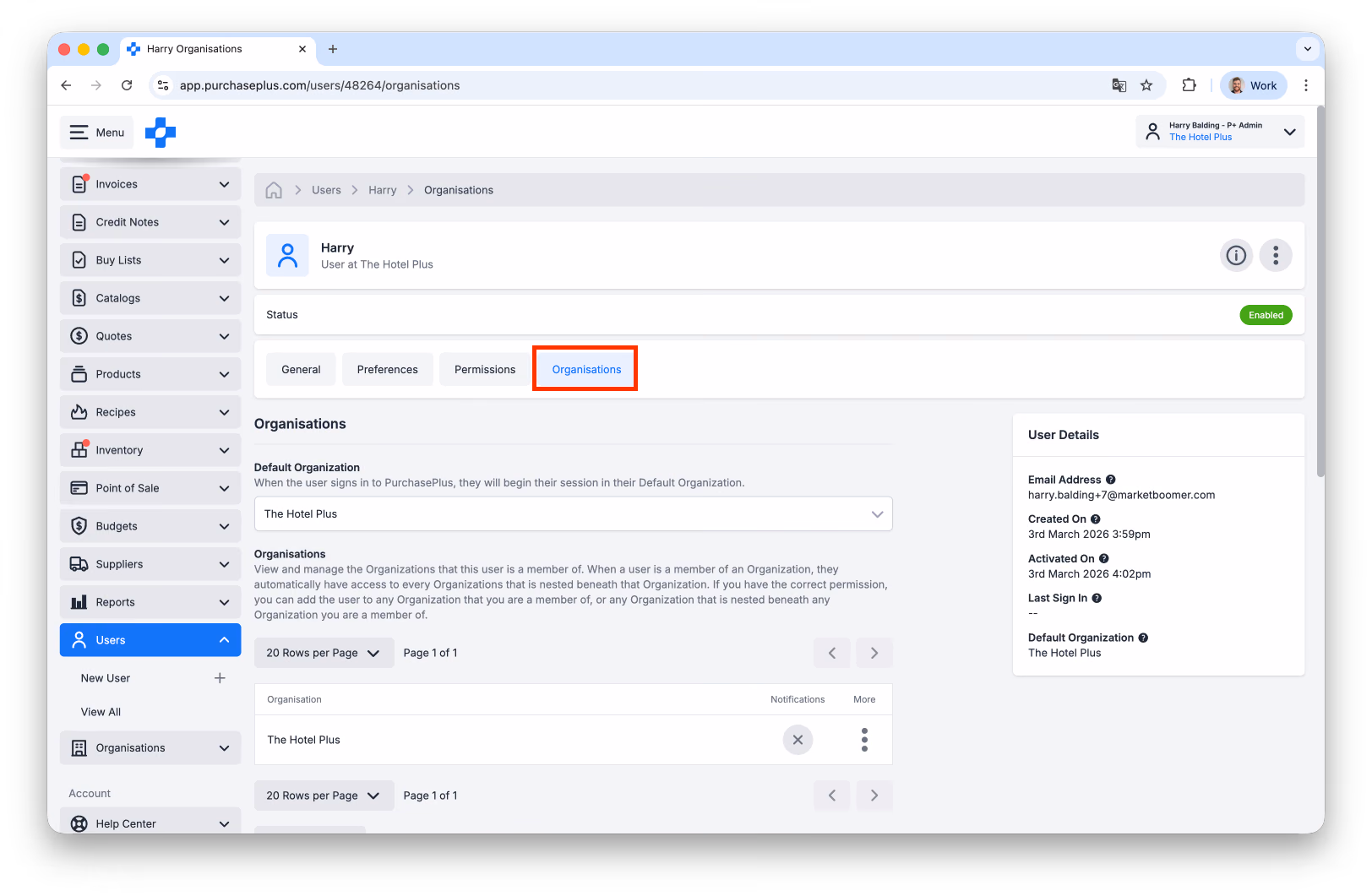
Task: Open the View All users menu item
Action: [101, 712]
